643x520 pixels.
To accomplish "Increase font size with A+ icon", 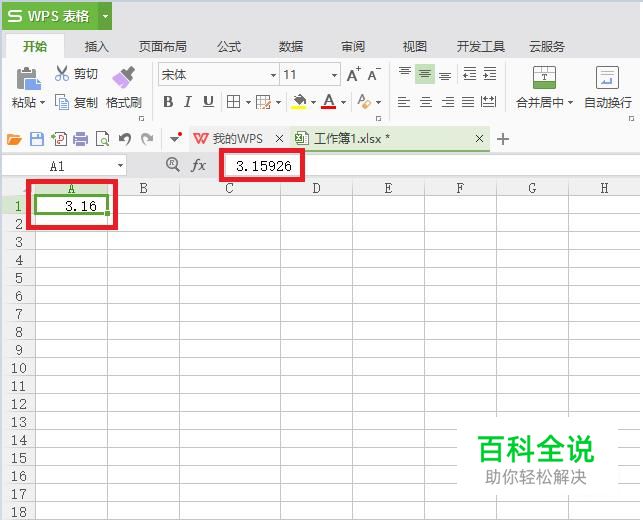I will coord(353,74).
